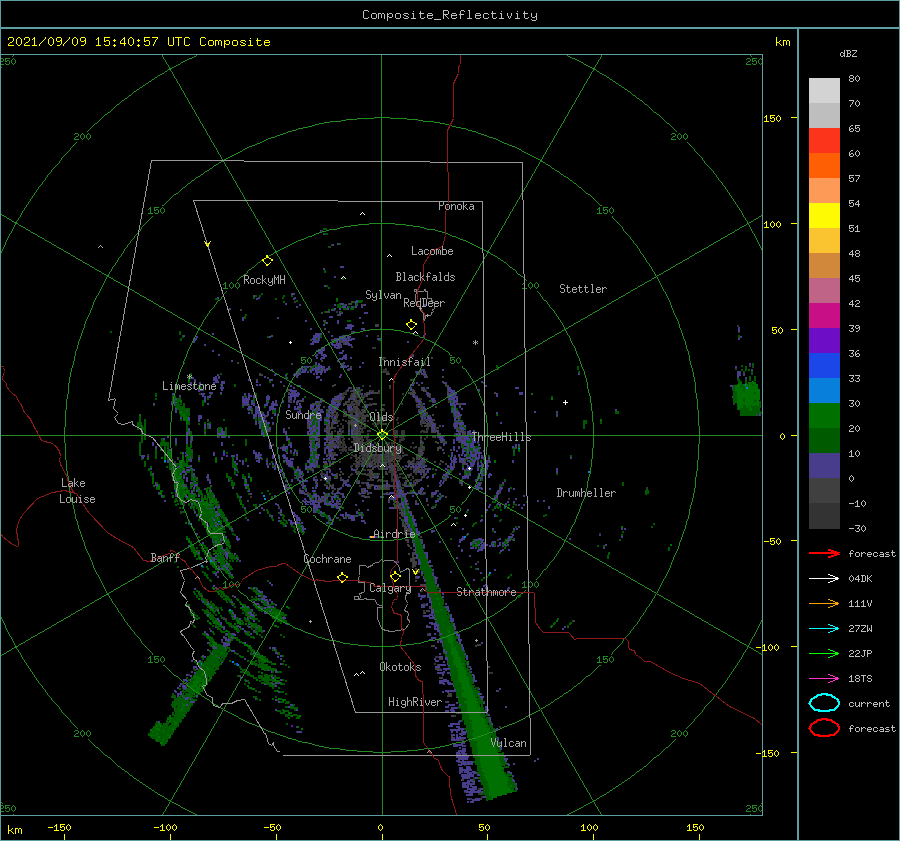Select the Cochrane label
Screen dimensions: 900x841
327,559
